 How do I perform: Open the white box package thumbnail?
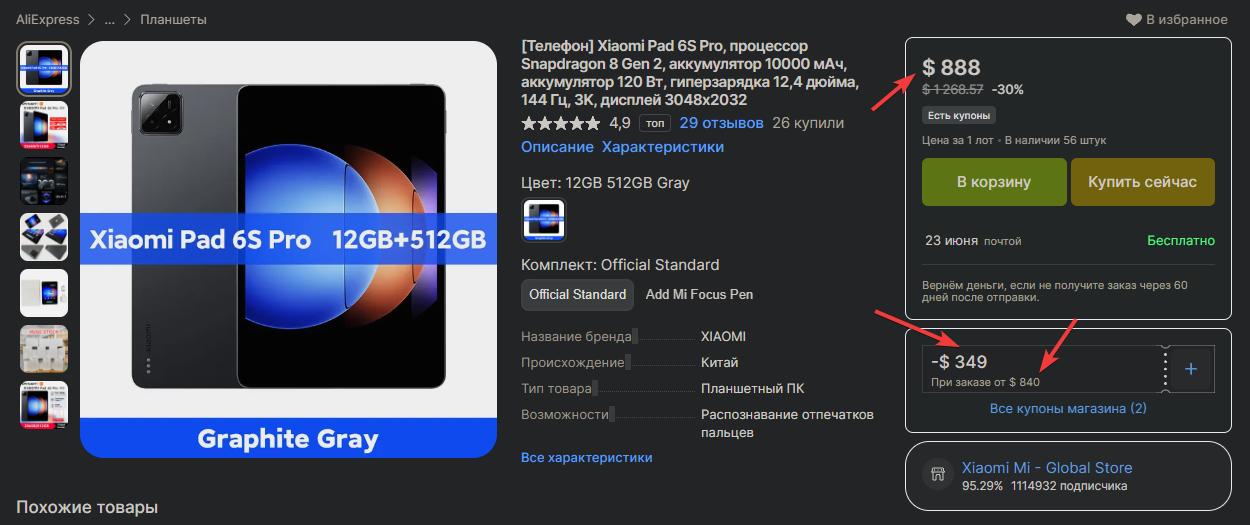click(44, 293)
